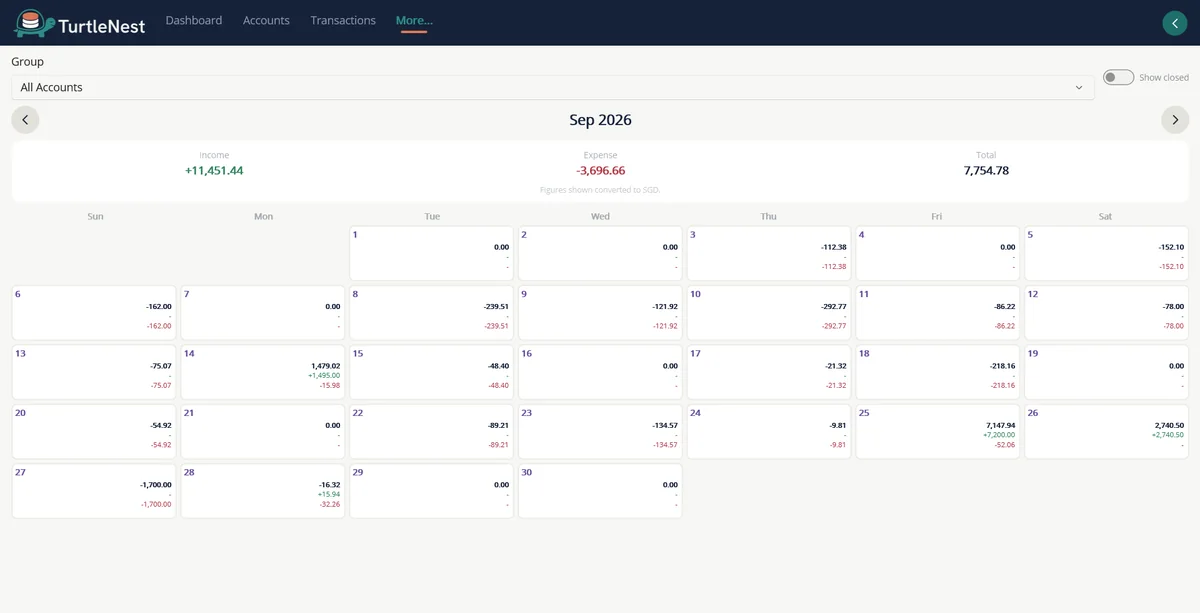The image size is (1200, 613).
Task: Select day 10 cell with -292.77
Action: [x=768, y=313]
